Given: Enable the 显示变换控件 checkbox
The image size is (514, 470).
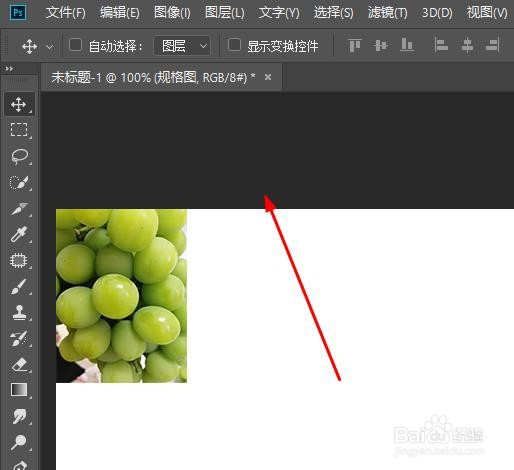Looking at the screenshot, I should [234, 45].
